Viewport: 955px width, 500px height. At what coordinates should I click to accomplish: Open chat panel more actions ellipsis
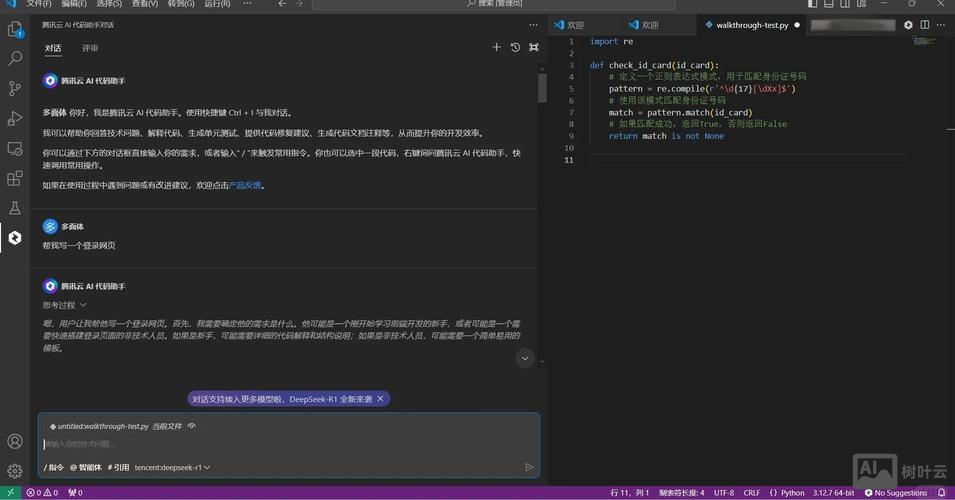[534, 25]
